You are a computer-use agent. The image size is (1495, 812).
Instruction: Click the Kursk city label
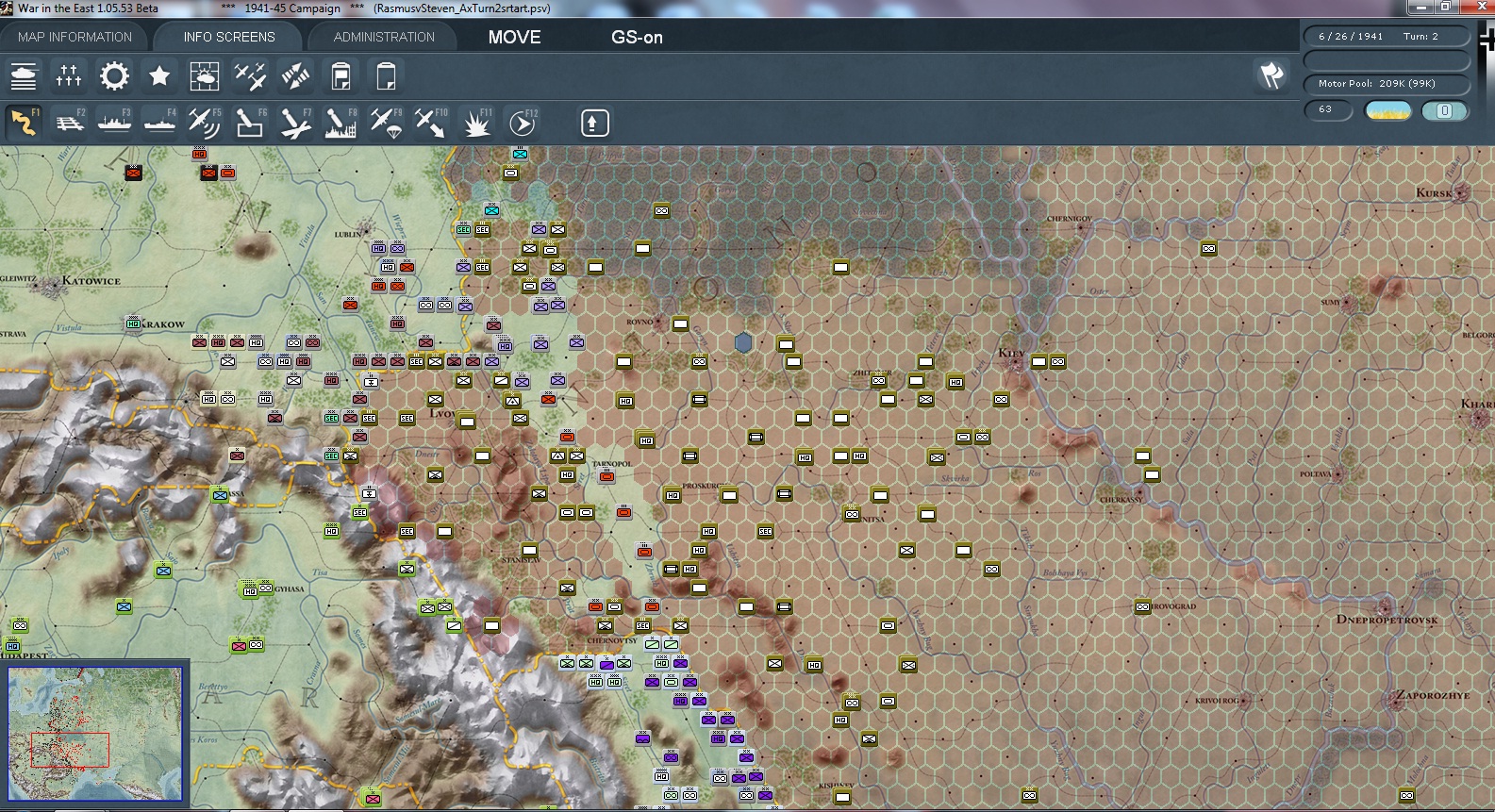[x=1434, y=193]
